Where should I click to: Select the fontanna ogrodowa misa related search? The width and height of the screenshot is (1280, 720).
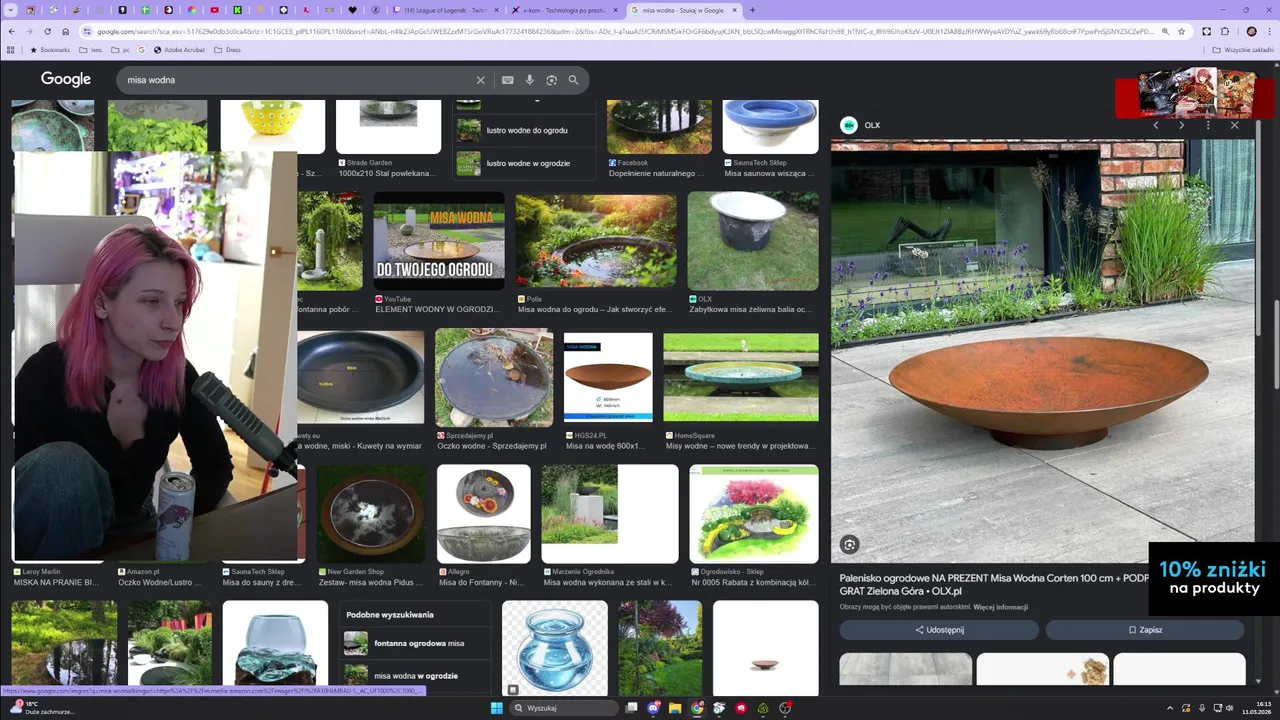(416, 643)
